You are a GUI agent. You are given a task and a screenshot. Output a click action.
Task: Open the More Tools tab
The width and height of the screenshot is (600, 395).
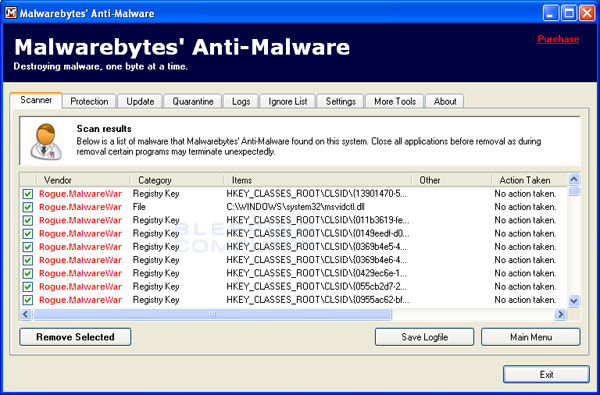pos(395,101)
